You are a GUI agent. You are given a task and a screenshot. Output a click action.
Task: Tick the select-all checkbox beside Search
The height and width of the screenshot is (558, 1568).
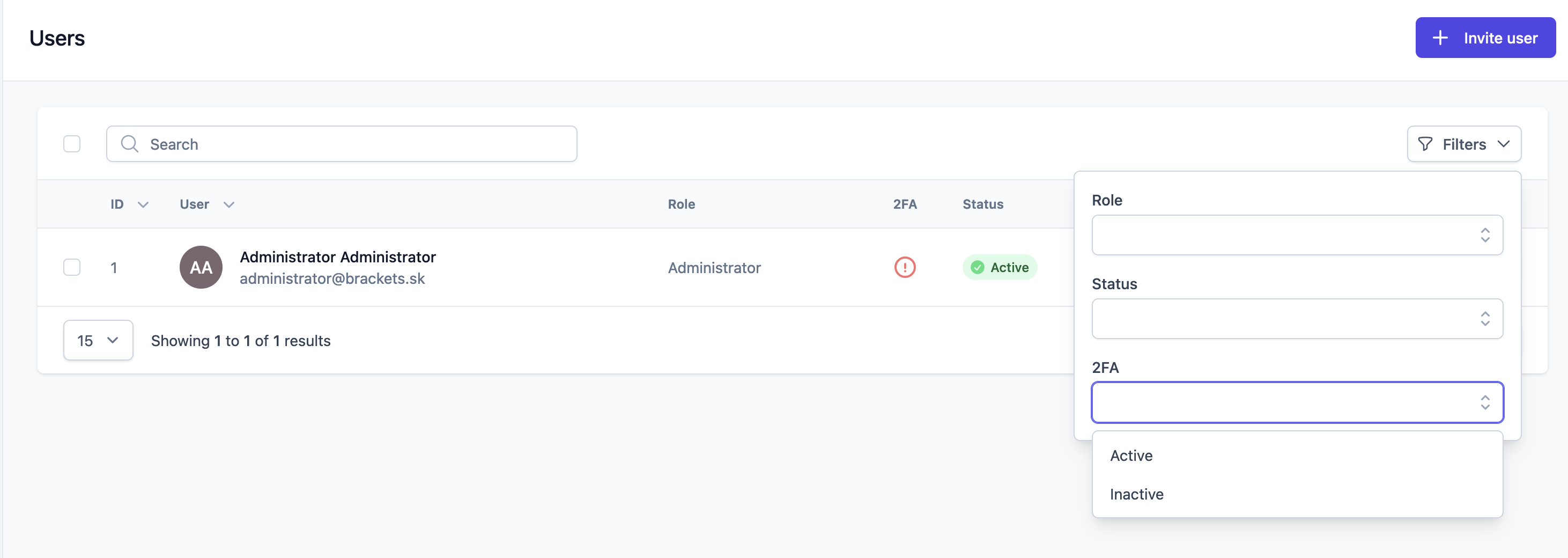tap(72, 144)
